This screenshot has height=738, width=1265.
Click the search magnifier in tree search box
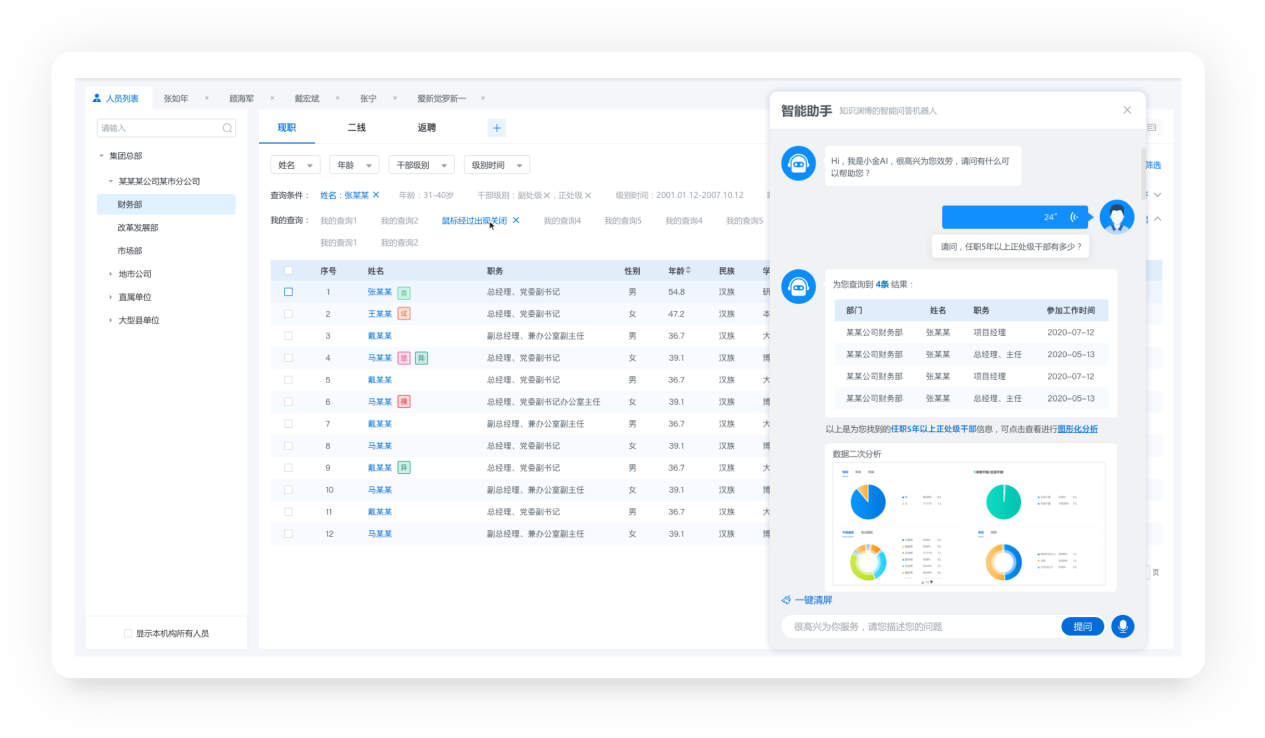tap(227, 128)
